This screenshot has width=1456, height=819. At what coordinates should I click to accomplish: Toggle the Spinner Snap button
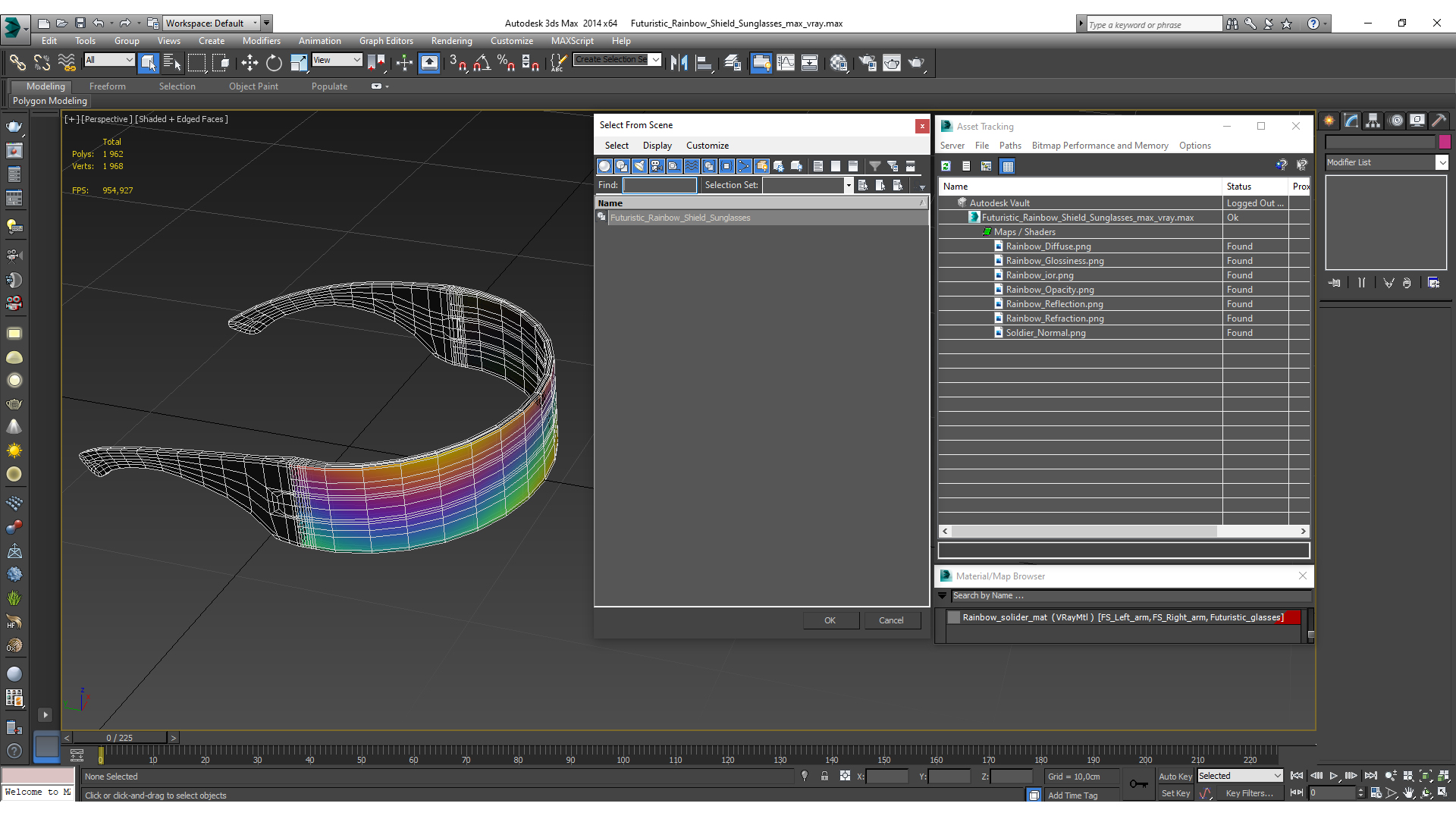[x=530, y=63]
